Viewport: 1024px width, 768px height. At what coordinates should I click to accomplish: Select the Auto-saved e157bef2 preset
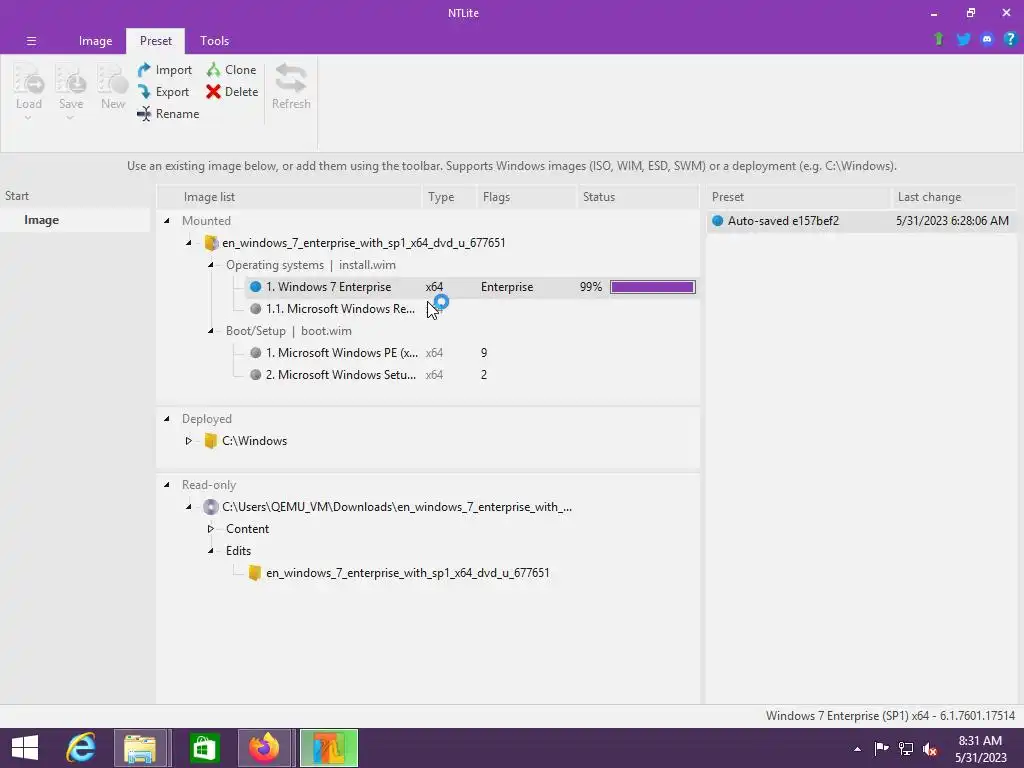pyautogui.click(x=783, y=221)
